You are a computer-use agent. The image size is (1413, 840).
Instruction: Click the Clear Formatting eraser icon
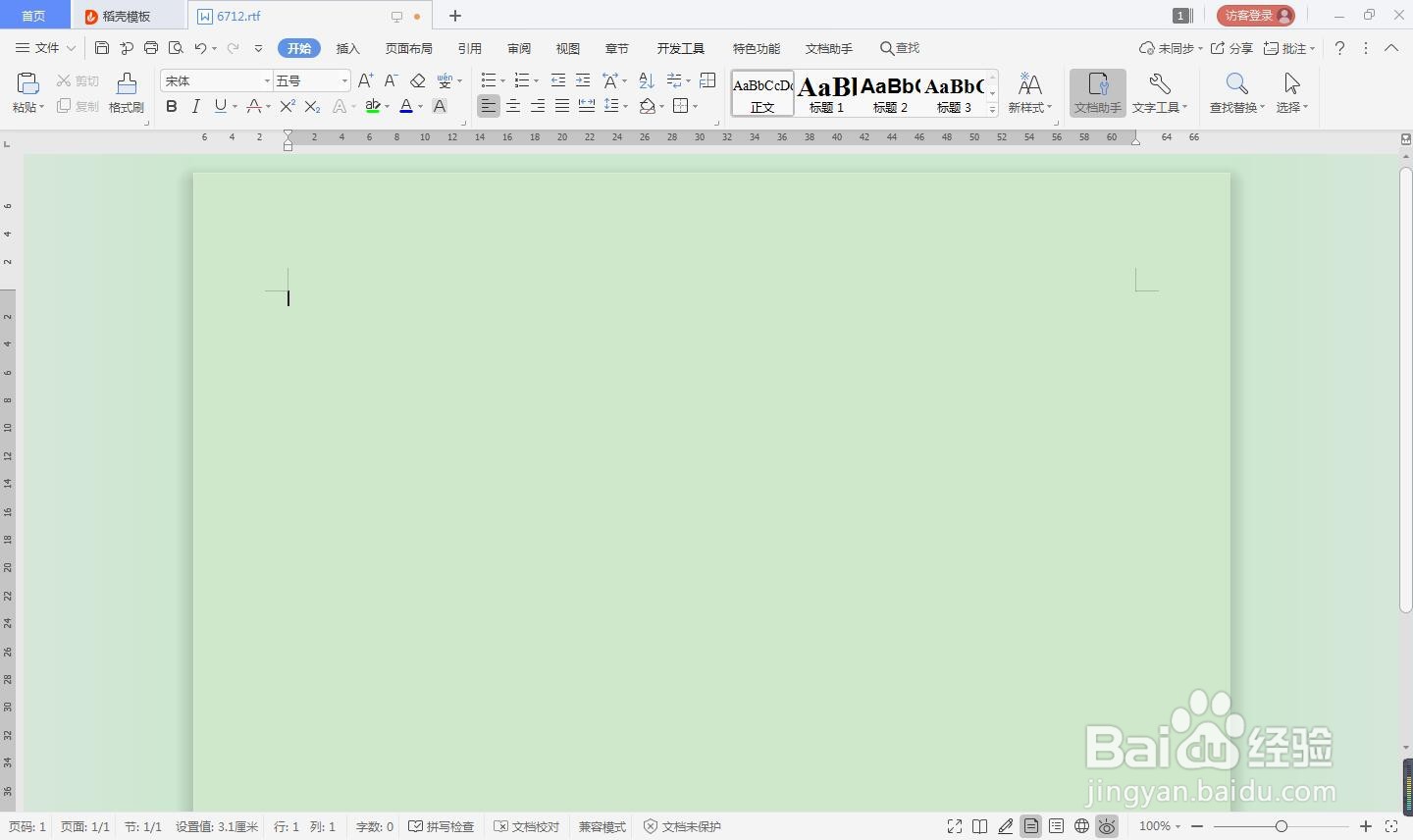(x=417, y=80)
